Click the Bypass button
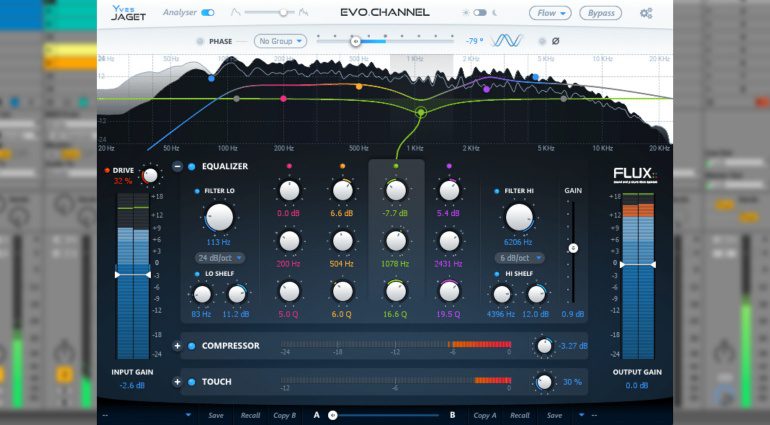770x425 pixels. (600, 13)
